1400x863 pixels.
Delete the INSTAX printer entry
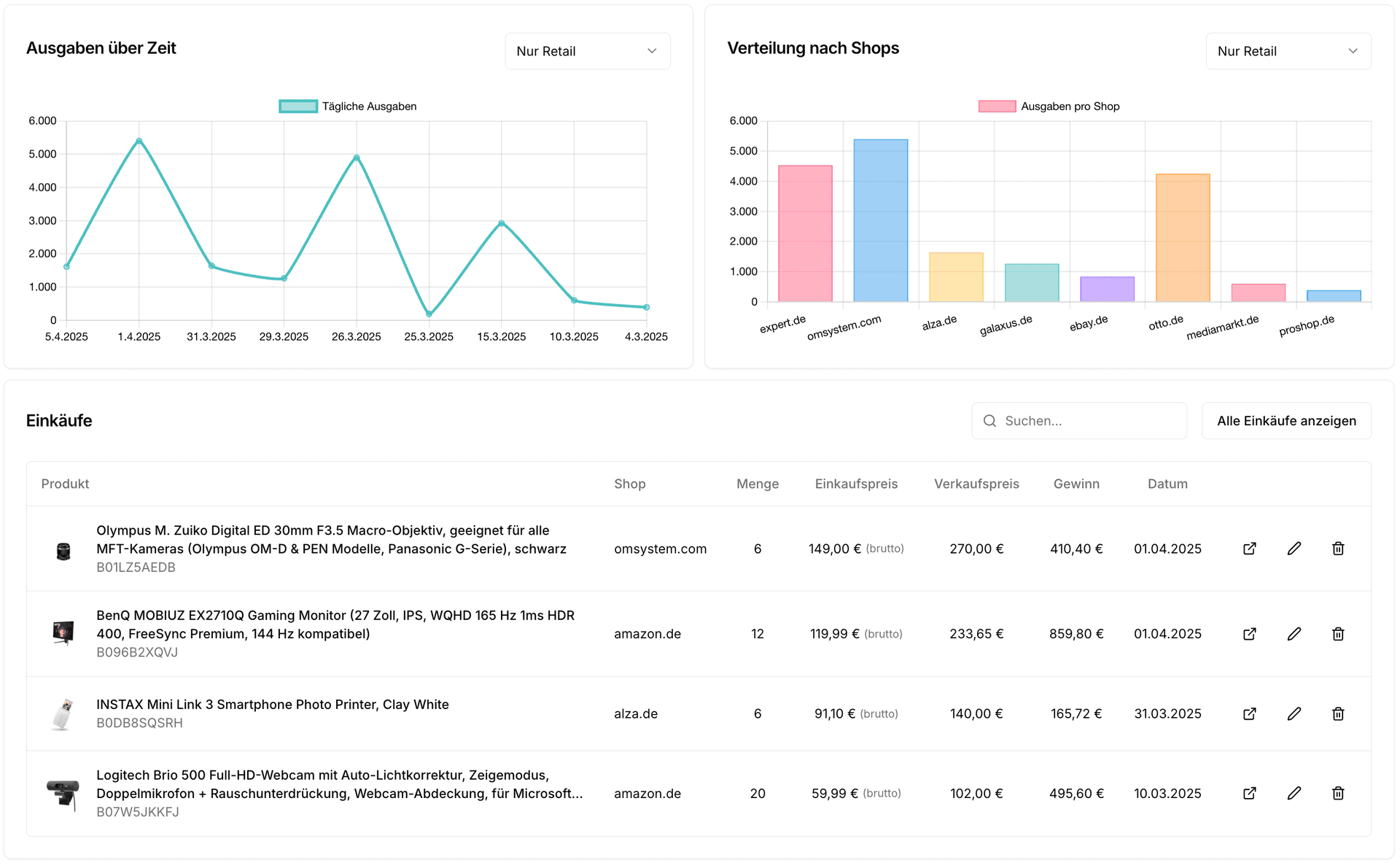(x=1339, y=713)
